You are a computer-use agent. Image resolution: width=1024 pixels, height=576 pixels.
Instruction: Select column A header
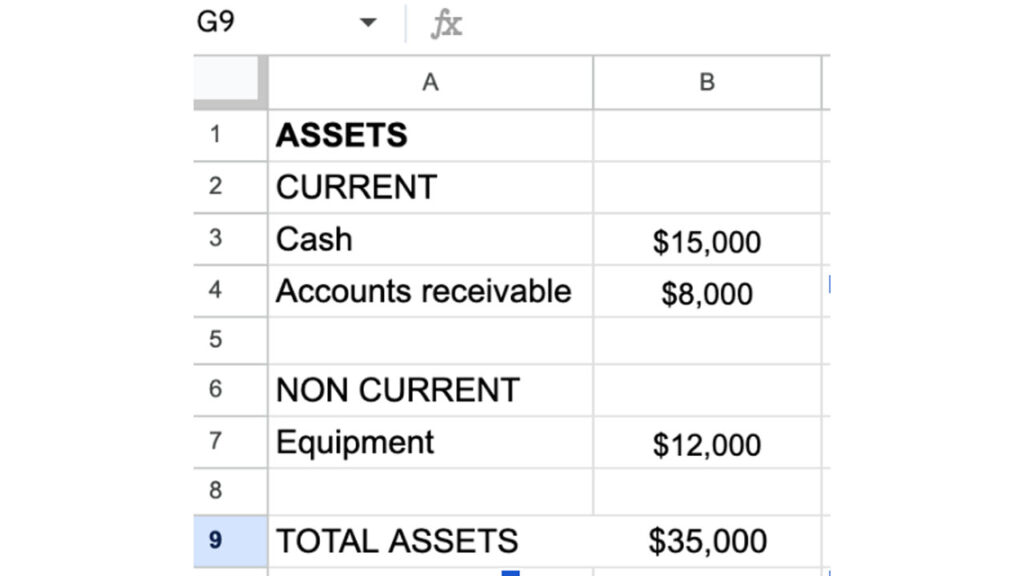click(430, 82)
